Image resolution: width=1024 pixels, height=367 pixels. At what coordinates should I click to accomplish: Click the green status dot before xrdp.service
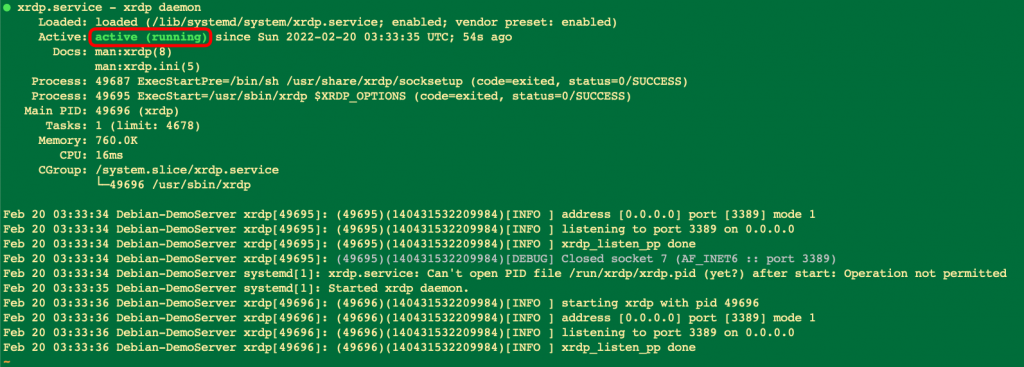tap(7, 8)
